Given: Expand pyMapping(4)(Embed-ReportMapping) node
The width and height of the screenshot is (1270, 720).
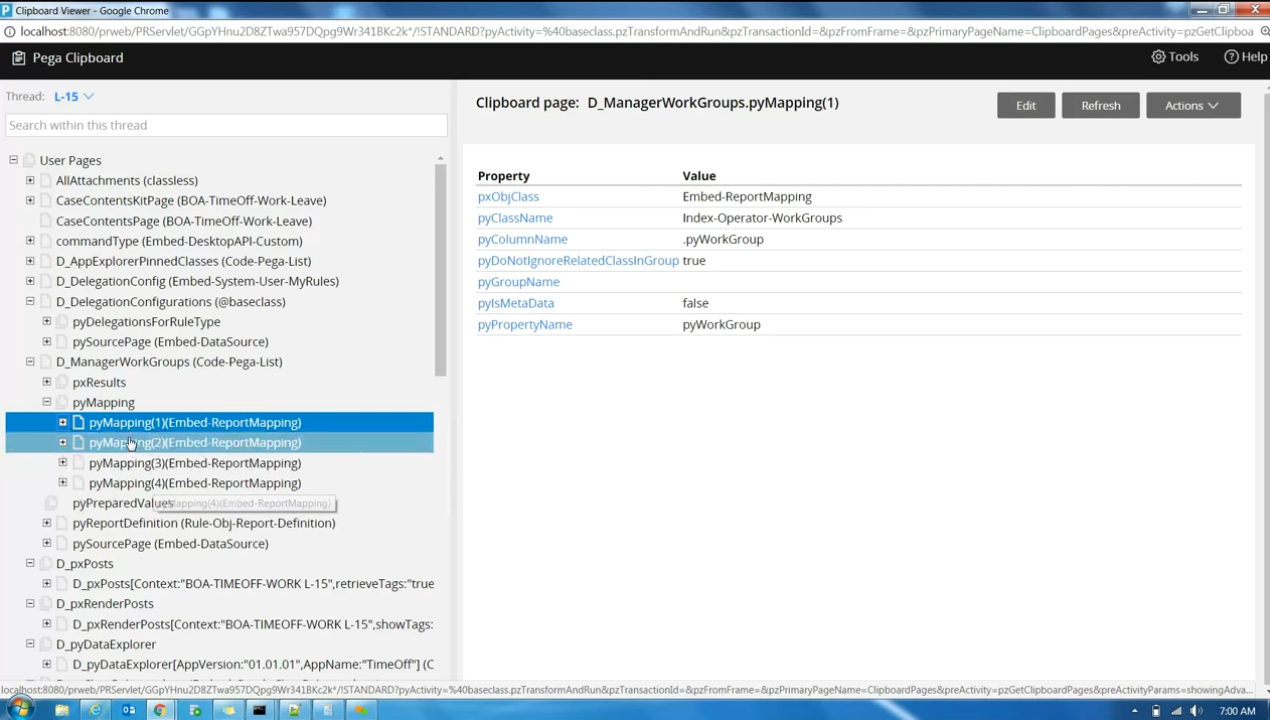Looking at the screenshot, I should tap(62, 483).
